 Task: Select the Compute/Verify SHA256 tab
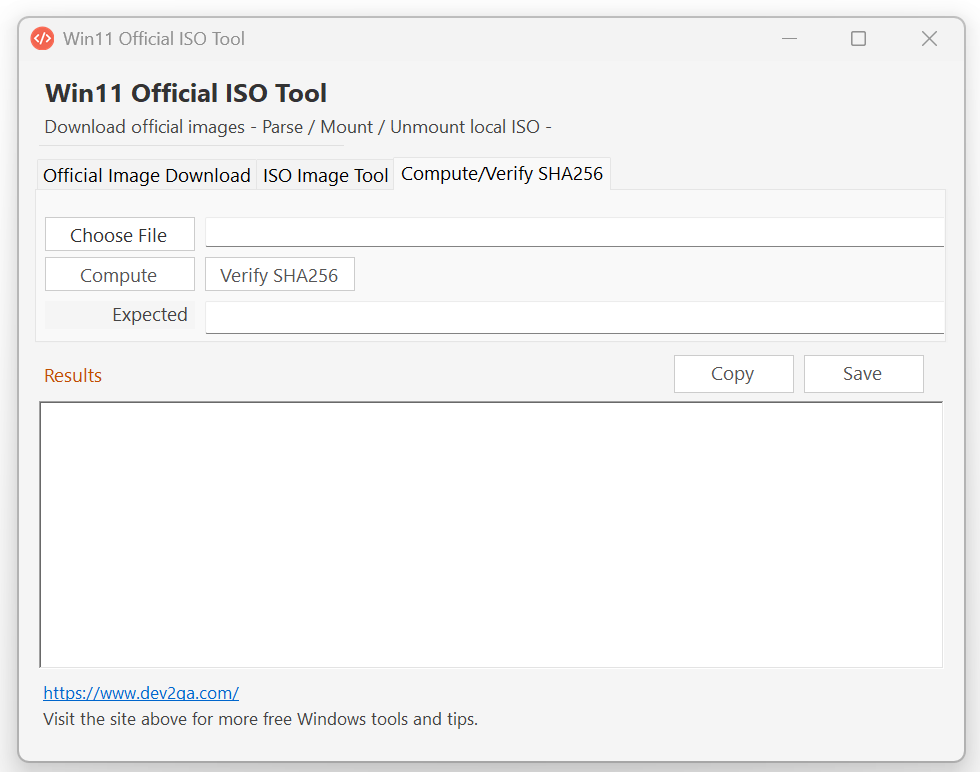(x=502, y=174)
